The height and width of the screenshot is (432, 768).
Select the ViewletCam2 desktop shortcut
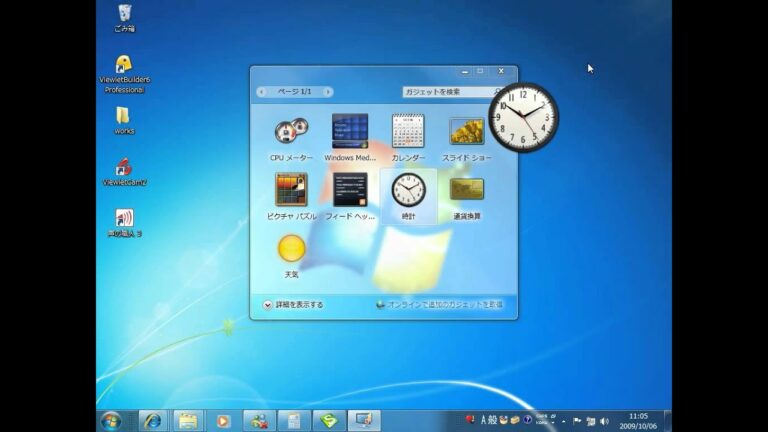click(x=124, y=172)
